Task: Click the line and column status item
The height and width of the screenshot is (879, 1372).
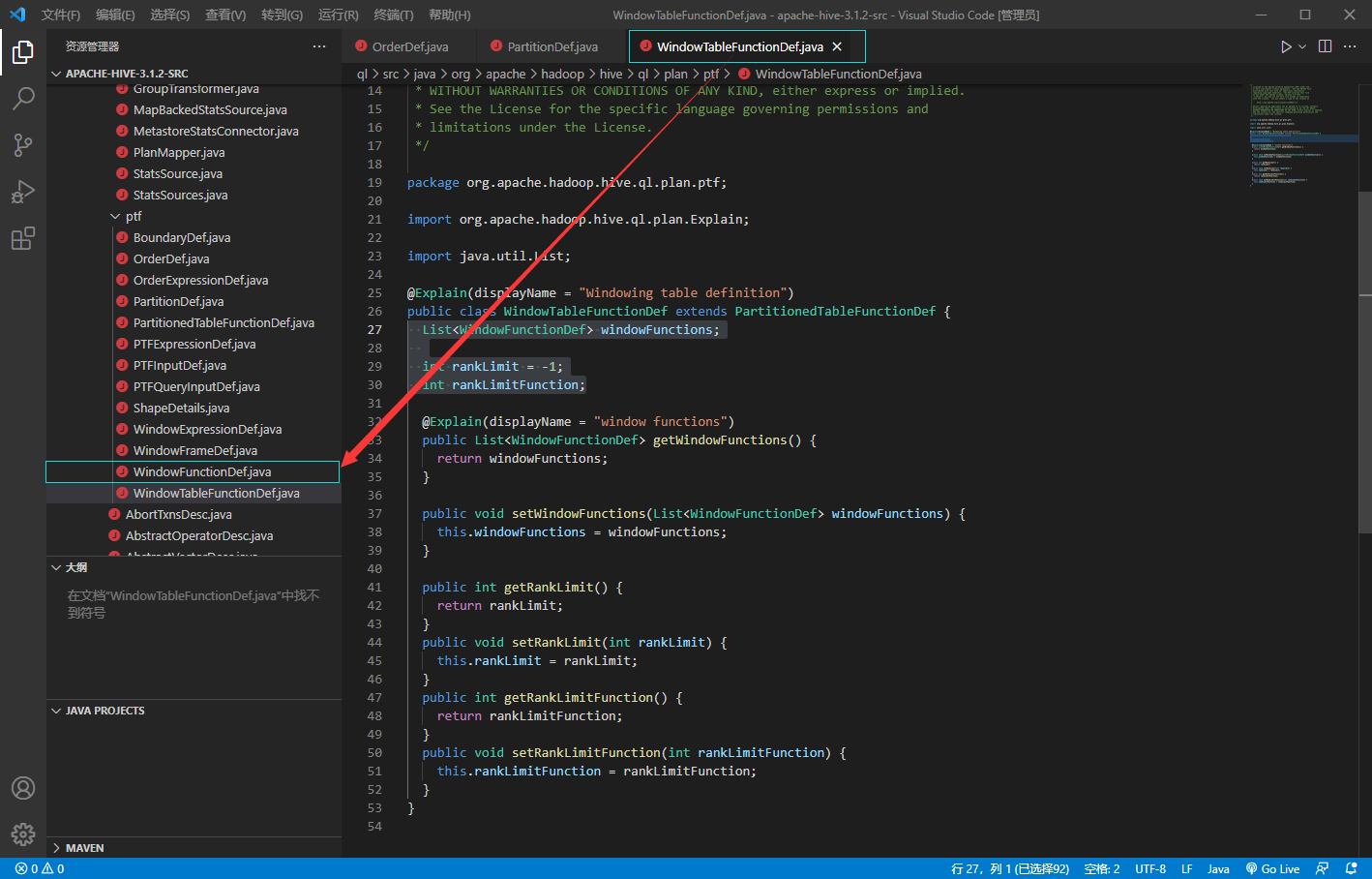Action: (x=1010, y=868)
